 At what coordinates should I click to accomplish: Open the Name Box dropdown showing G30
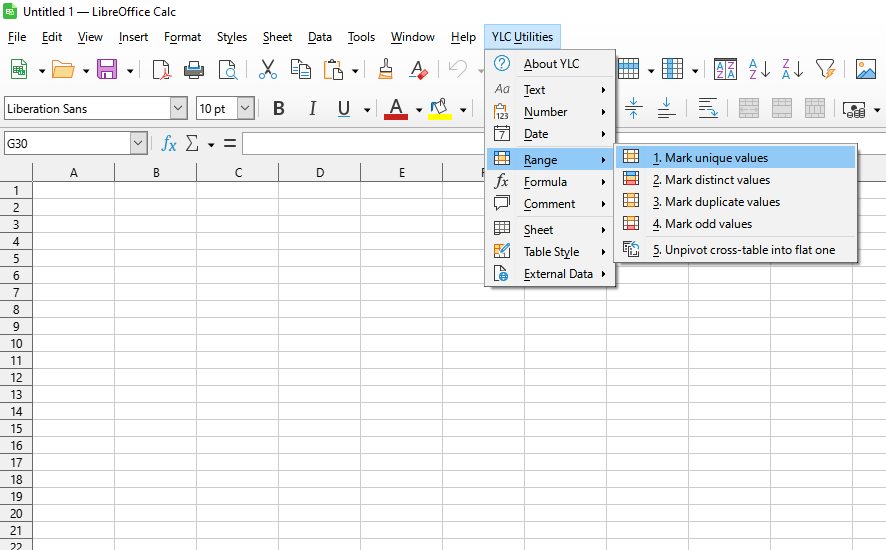point(138,144)
